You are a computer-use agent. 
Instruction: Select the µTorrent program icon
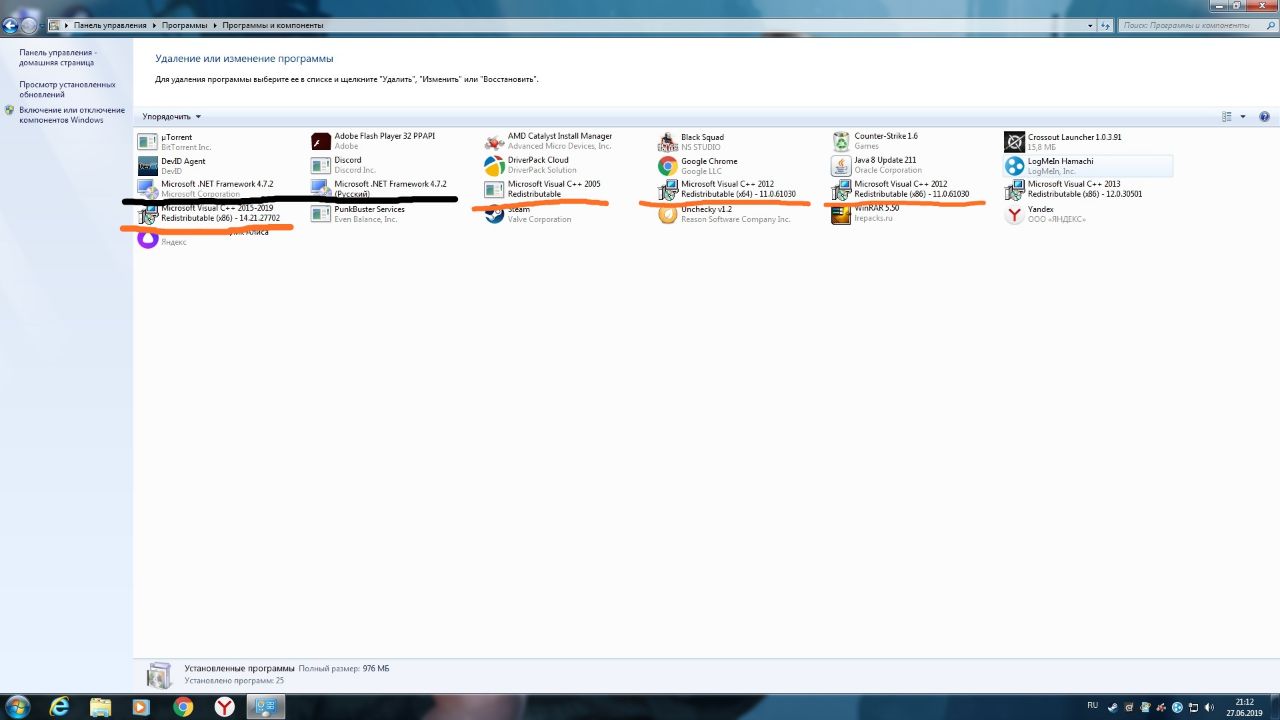(147, 142)
